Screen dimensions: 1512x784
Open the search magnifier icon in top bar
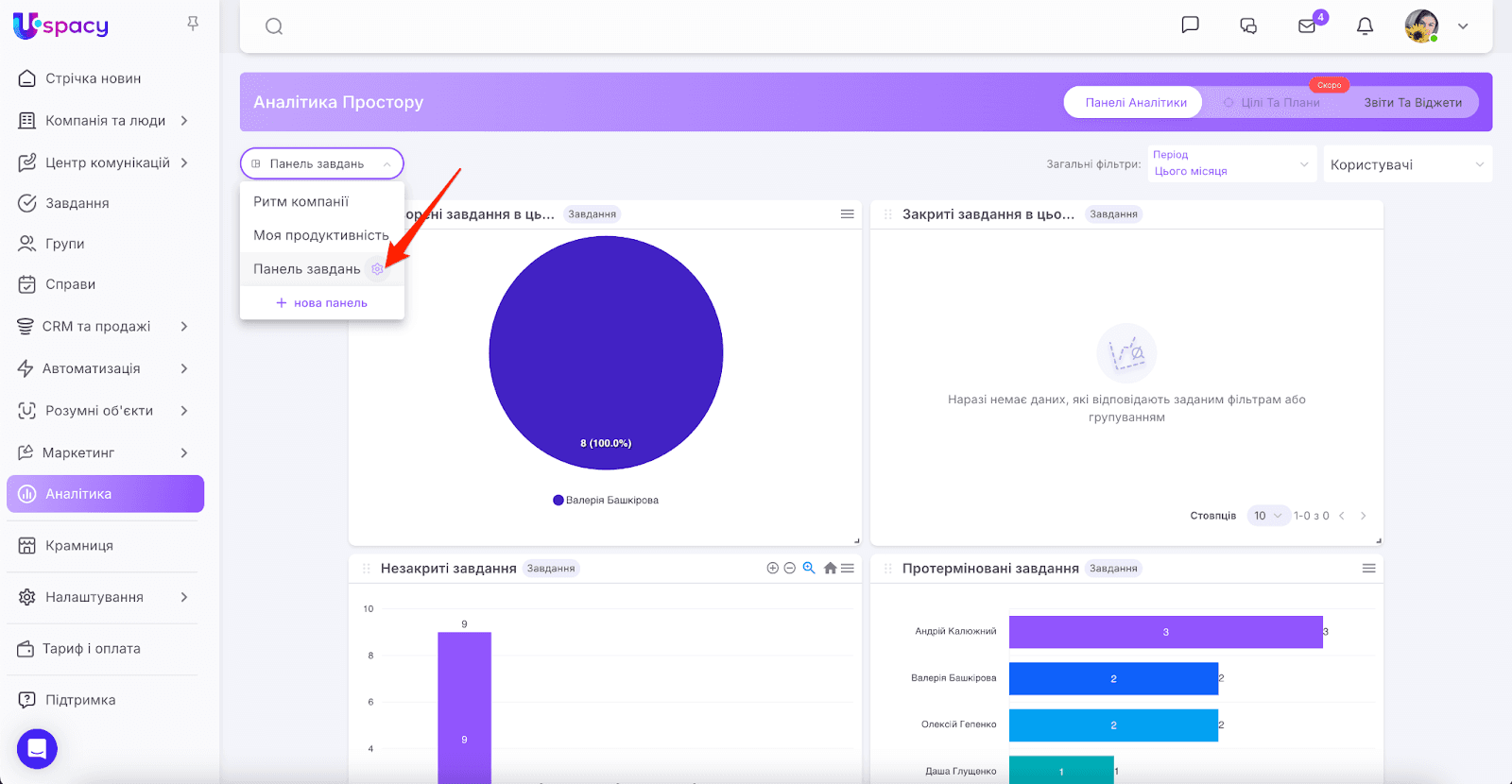[x=274, y=26]
